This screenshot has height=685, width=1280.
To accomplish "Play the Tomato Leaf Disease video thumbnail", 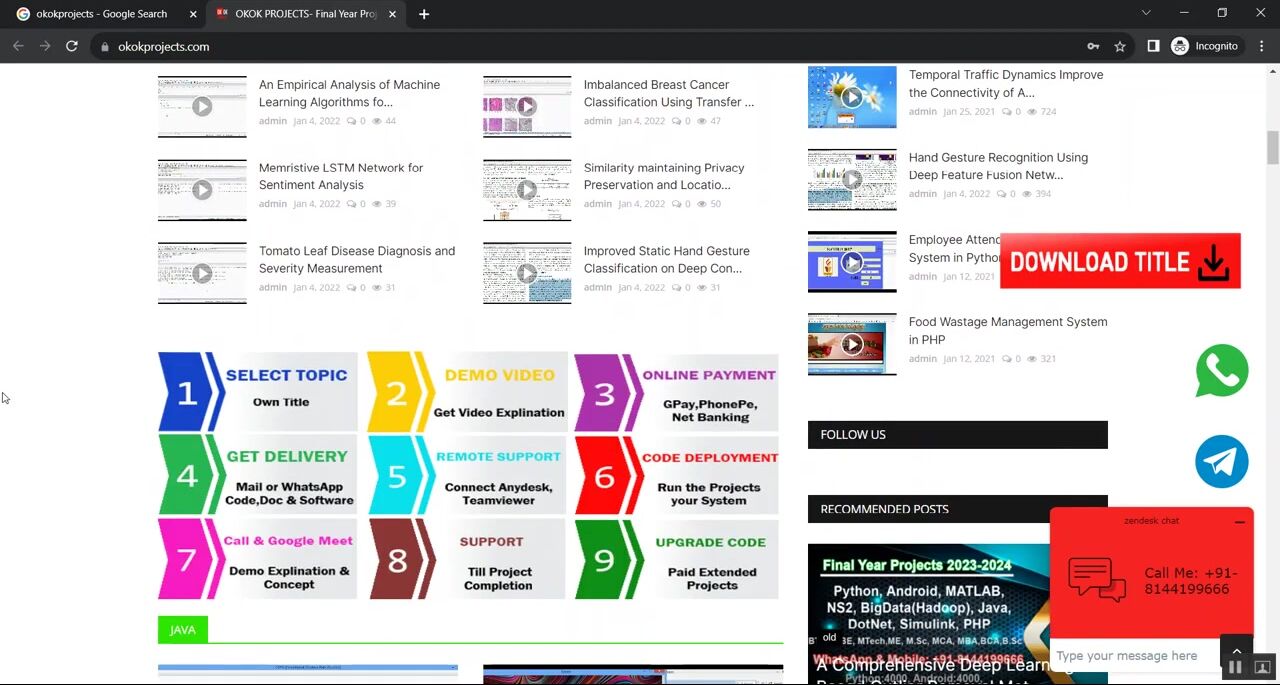I will (x=202, y=273).
